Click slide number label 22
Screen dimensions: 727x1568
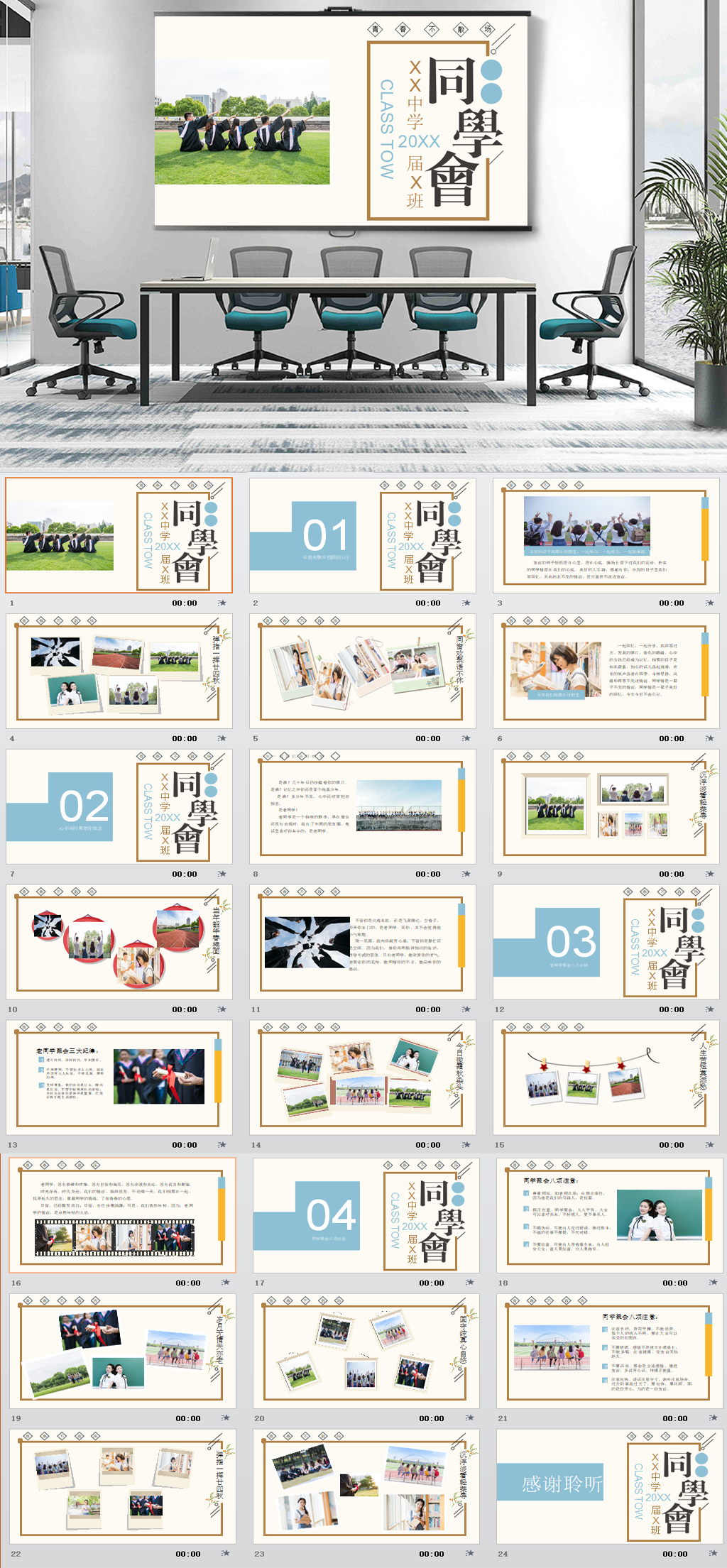pyautogui.click(x=16, y=1554)
